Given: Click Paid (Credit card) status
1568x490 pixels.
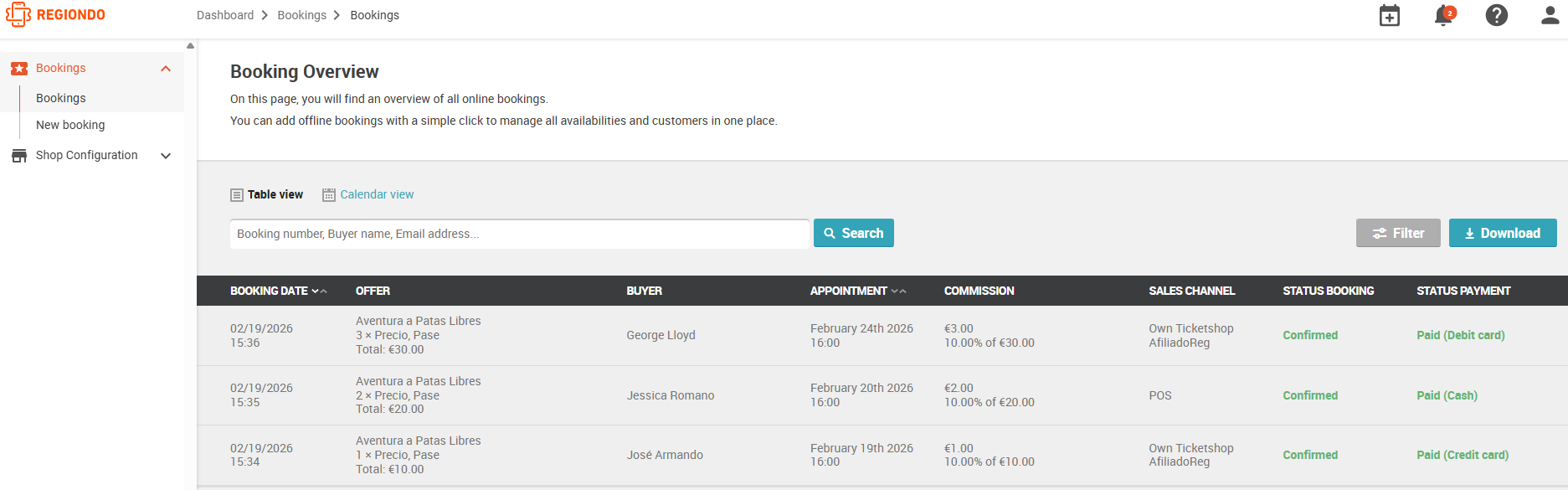Looking at the screenshot, I should 1463,455.
